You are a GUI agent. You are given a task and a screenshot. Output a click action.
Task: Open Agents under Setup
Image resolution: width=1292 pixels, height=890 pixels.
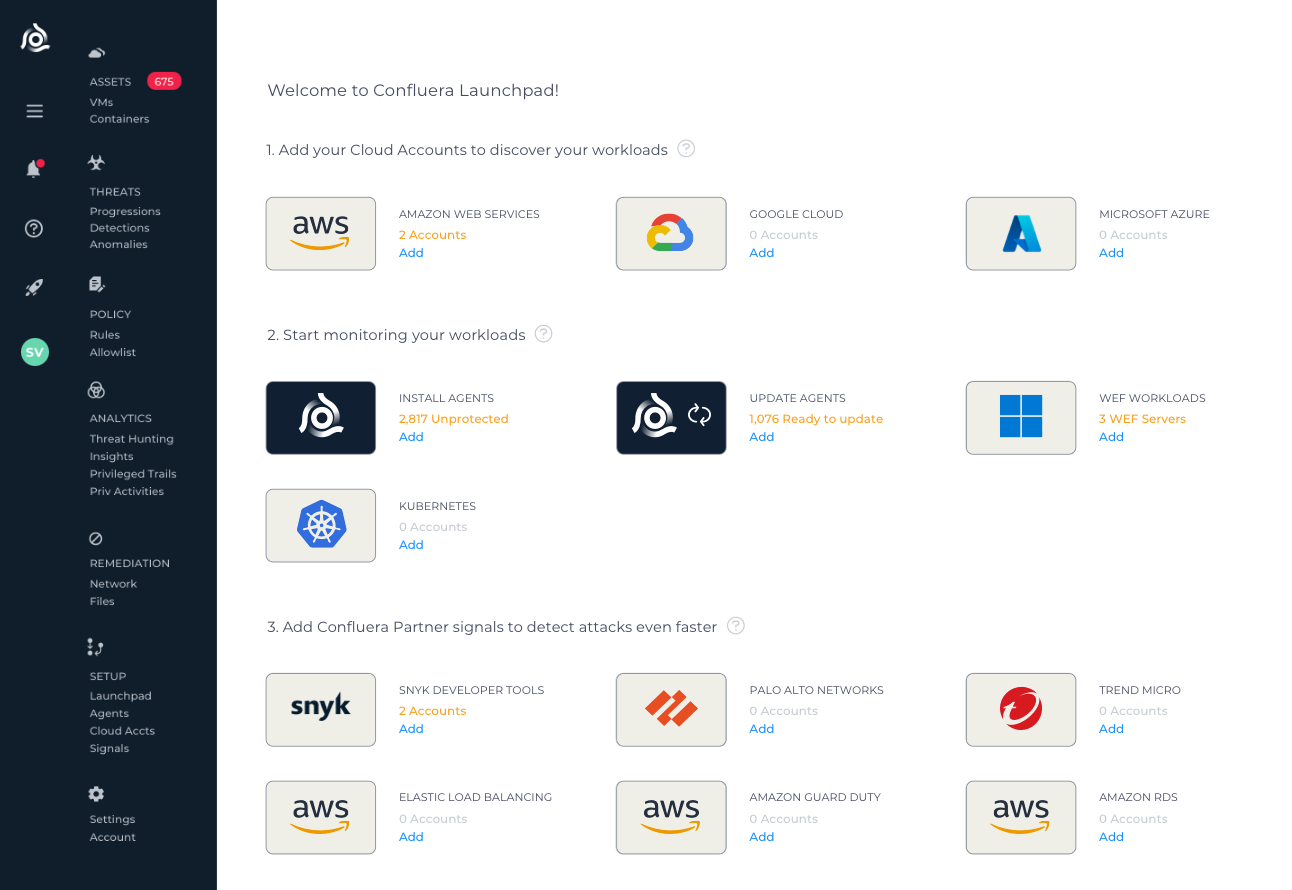109,714
